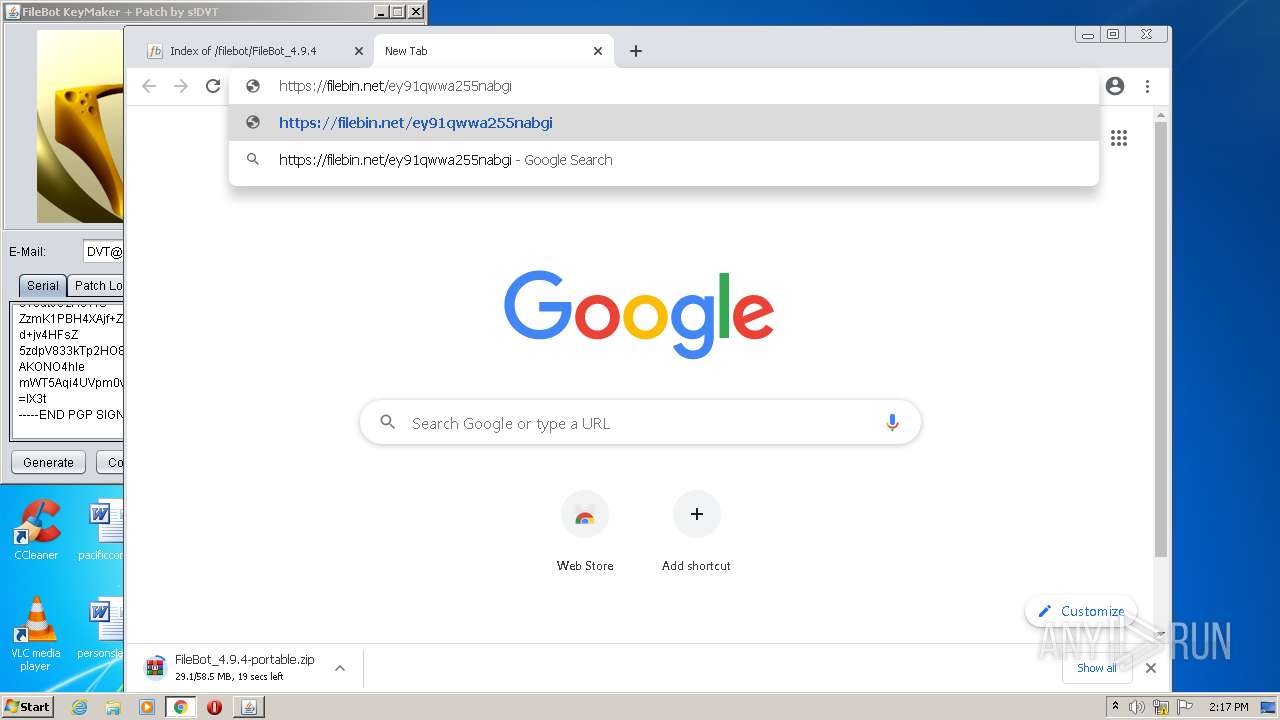The width and height of the screenshot is (1280, 720).
Task: Open the volume speaker tray icon
Action: pyautogui.click(x=1137, y=707)
